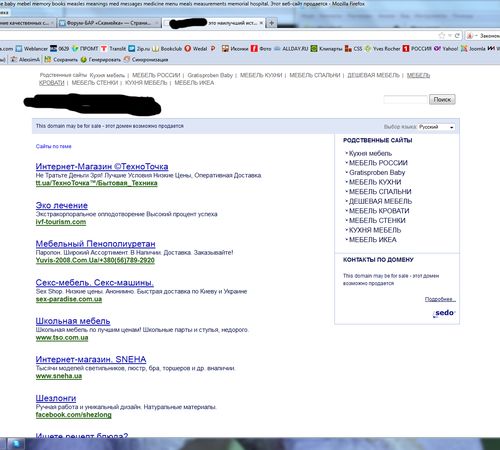Switch to the leftmost качественных tab
The height and width of the screenshot is (450, 500).
coord(28,23)
